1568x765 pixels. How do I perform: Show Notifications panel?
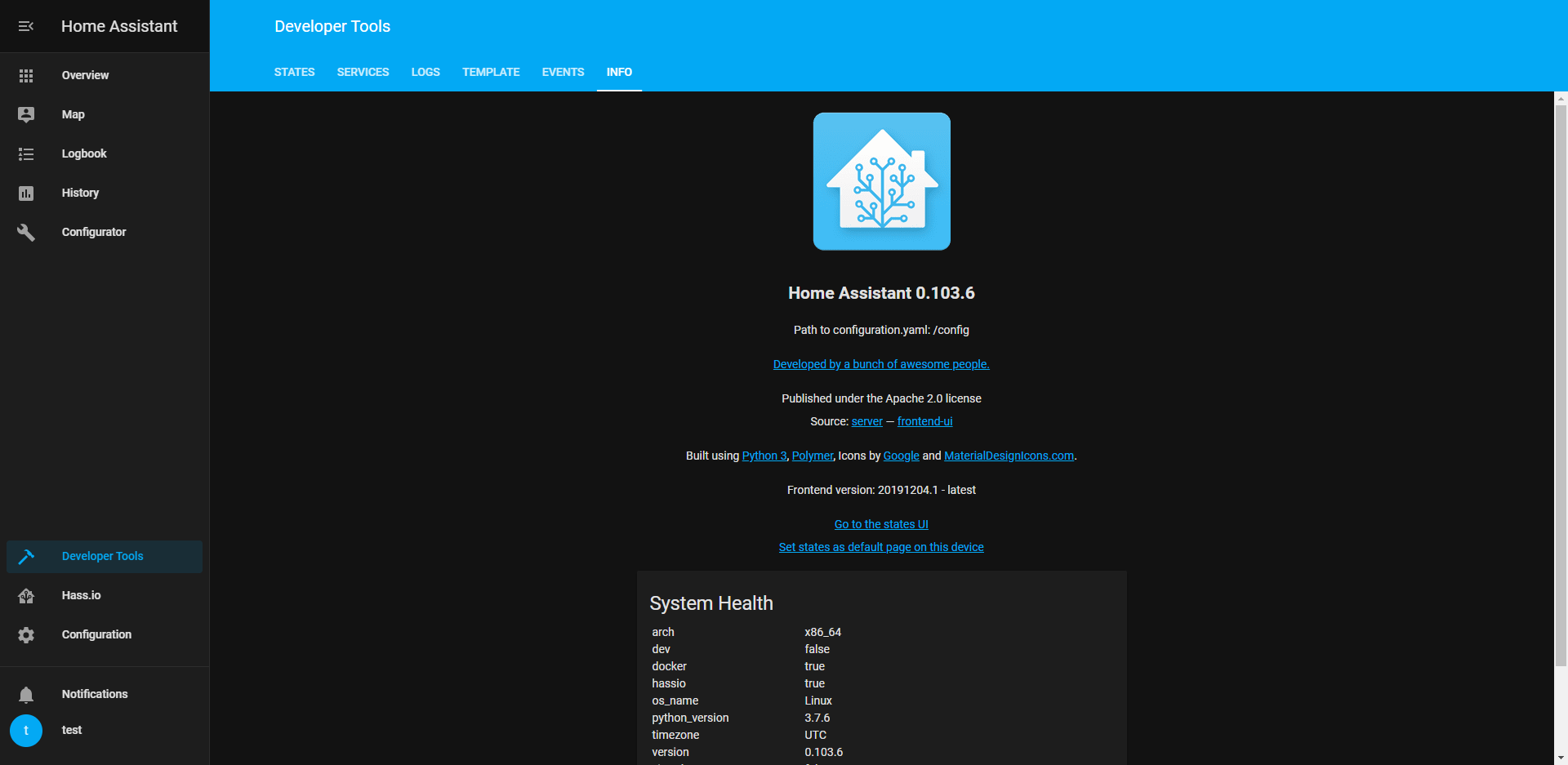[105, 694]
